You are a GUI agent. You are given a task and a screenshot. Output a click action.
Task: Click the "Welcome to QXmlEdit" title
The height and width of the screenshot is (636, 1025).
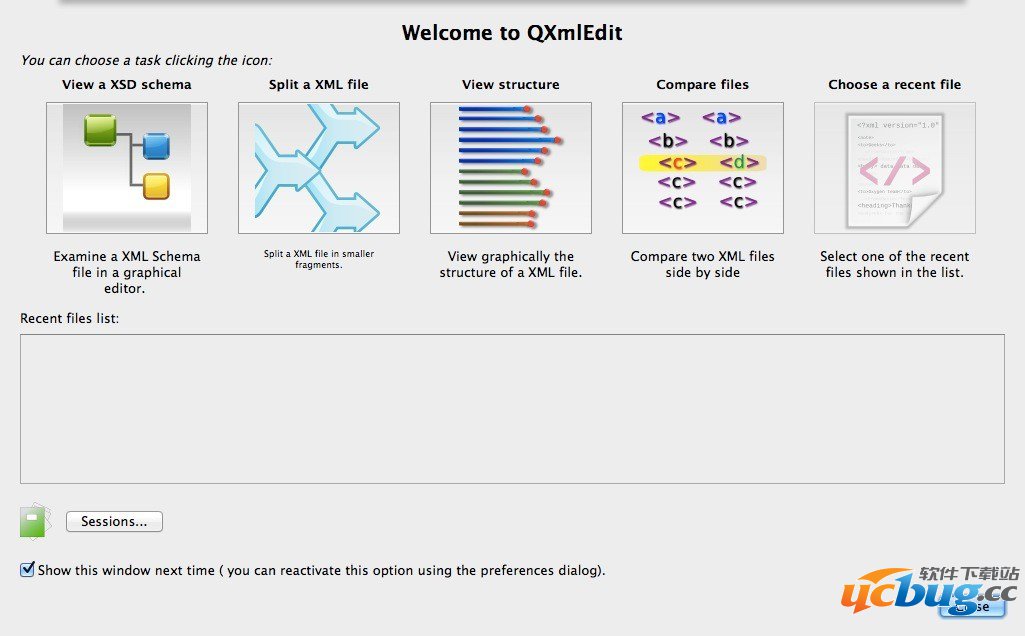pyautogui.click(x=512, y=33)
